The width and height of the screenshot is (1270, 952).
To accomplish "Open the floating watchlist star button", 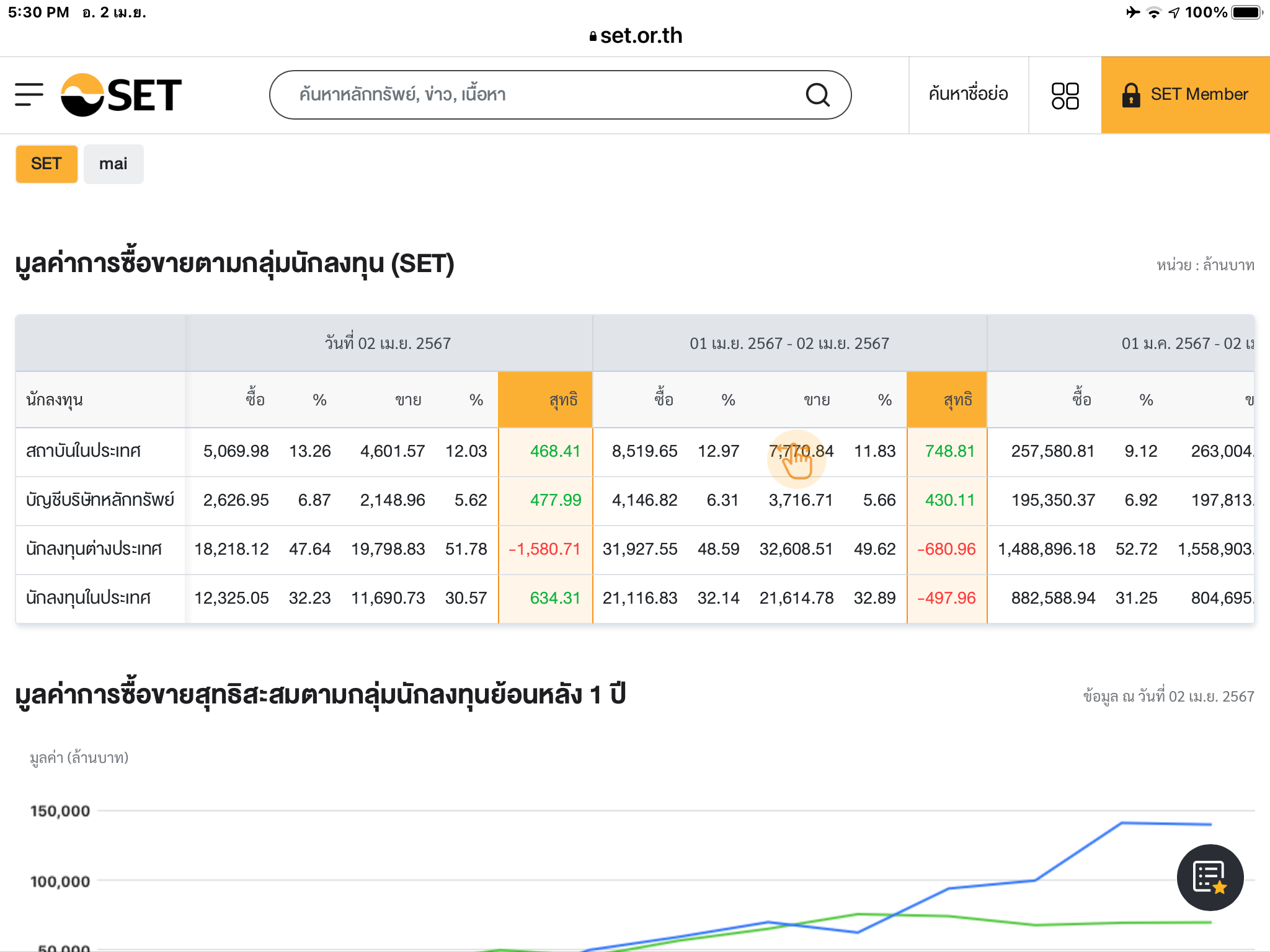I will 1209,877.
